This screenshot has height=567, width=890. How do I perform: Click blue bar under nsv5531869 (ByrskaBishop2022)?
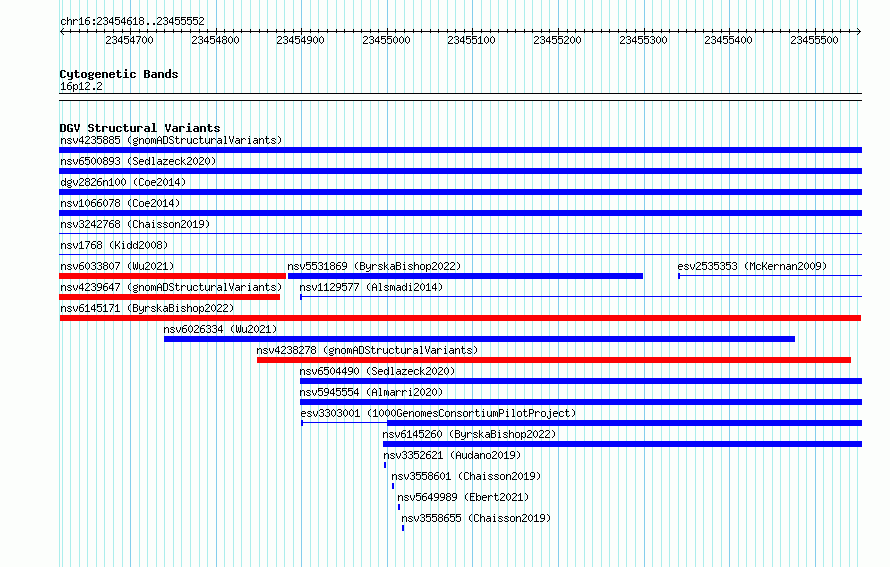click(x=465, y=276)
